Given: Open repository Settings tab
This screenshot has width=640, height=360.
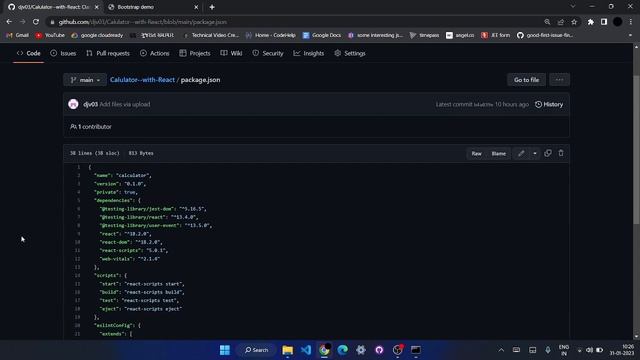Looking at the screenshot, I should click(350, 53).
